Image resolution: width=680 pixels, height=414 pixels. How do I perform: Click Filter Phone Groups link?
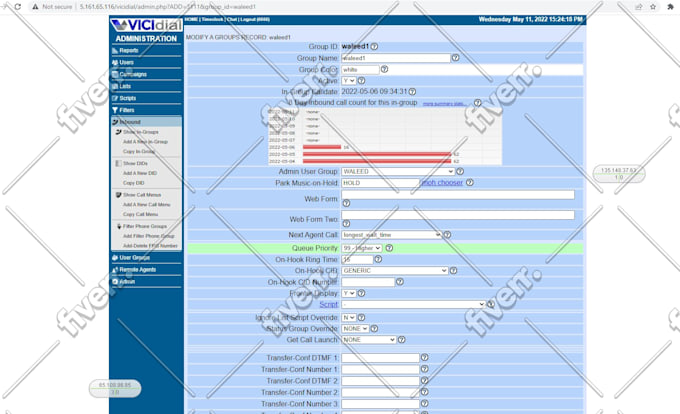click(x=144, y=226)
